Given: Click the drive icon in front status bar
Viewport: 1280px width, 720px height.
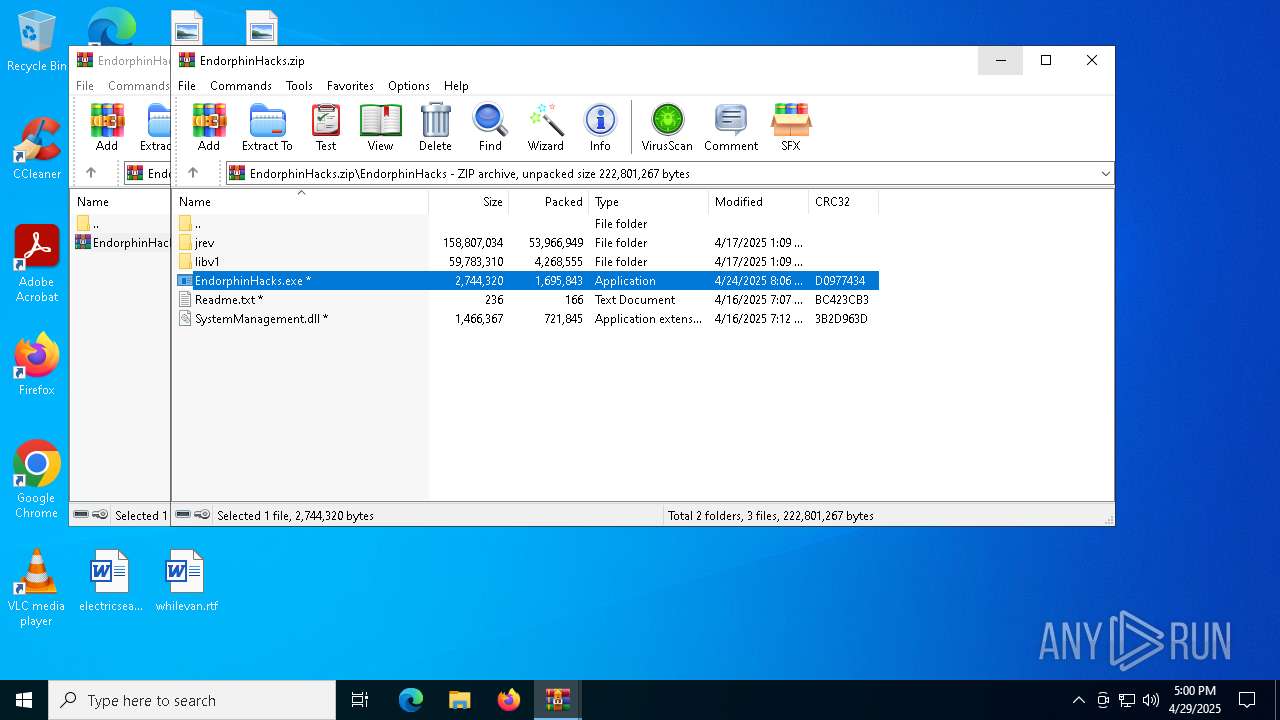Looking at the screenshot, I should 183,515.
